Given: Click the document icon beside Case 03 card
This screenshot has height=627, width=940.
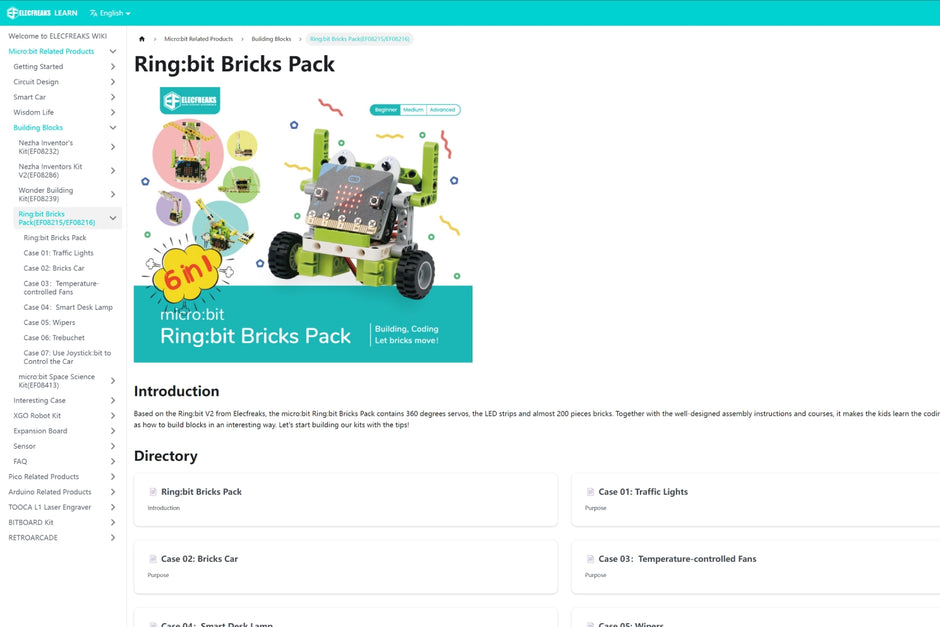Looking at the screenshot, I should (590, 559).
